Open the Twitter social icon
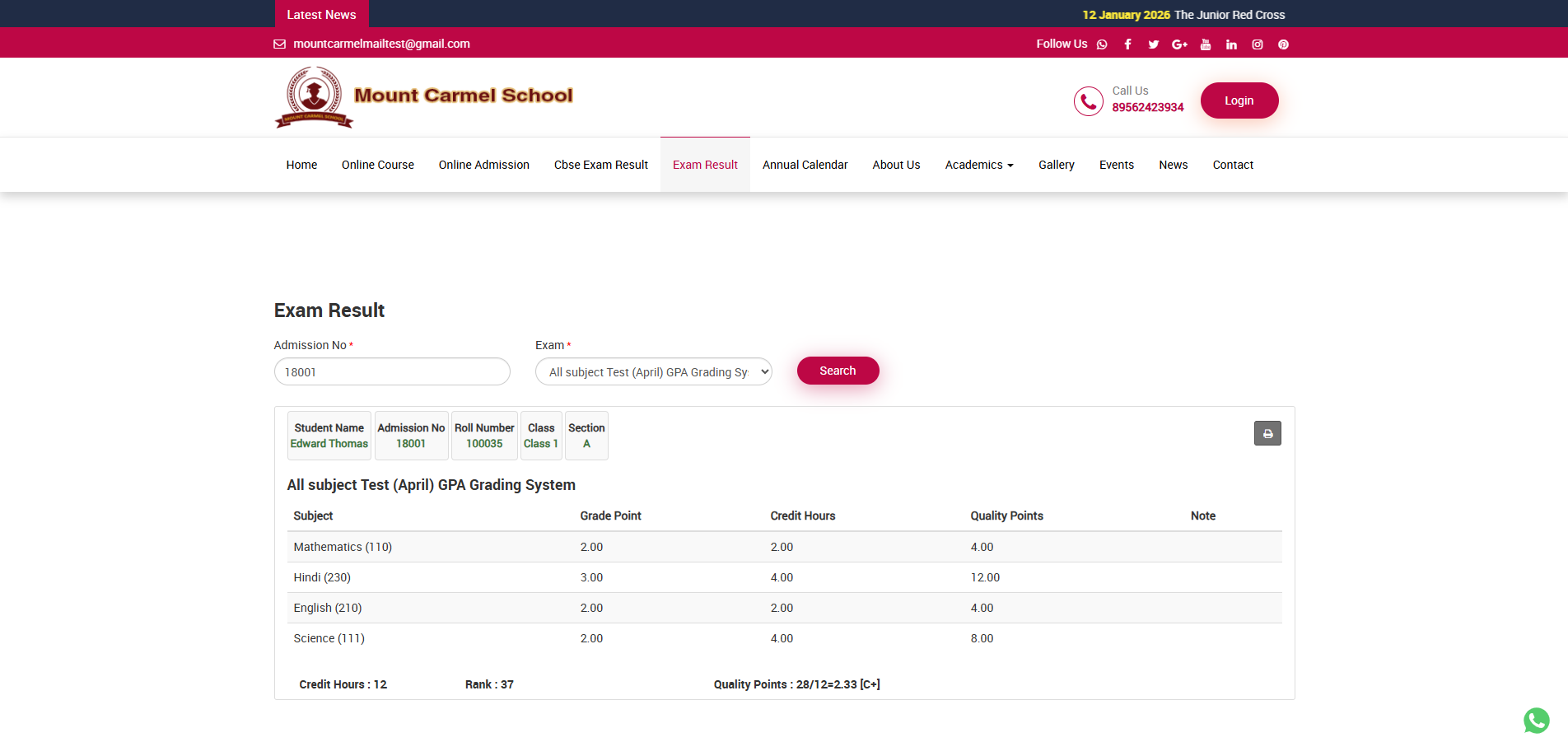The height and width of the screenshot is (756, 1568). (x=1153, y=44)
